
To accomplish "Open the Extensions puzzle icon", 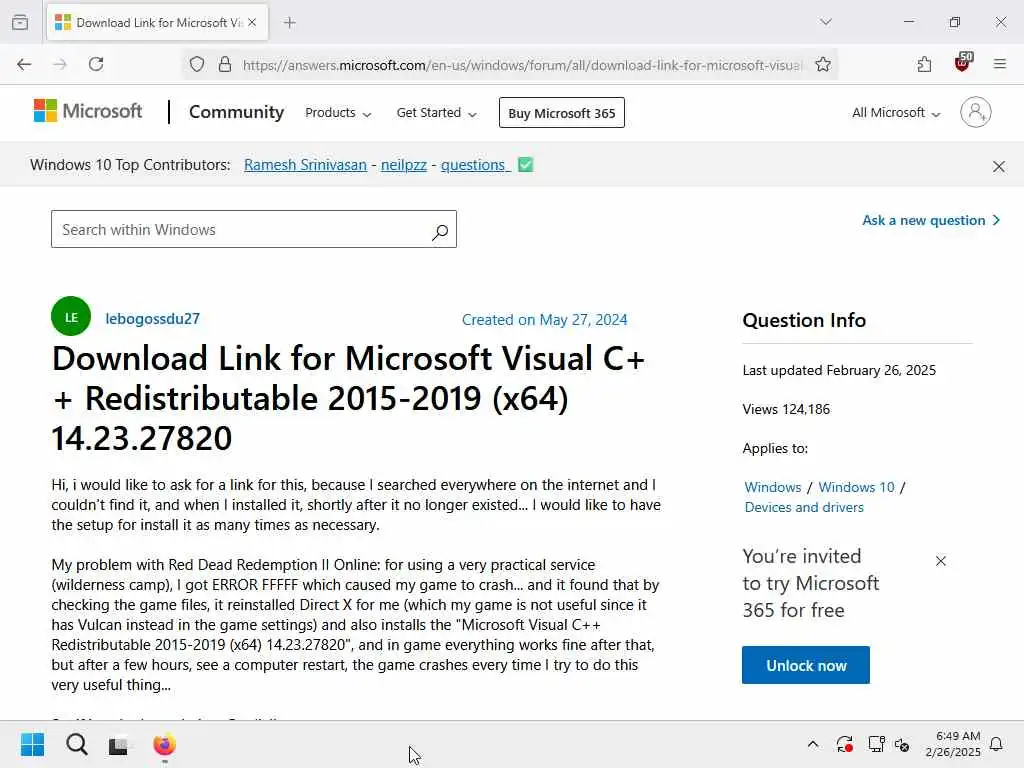I will [x=924, y=64].
